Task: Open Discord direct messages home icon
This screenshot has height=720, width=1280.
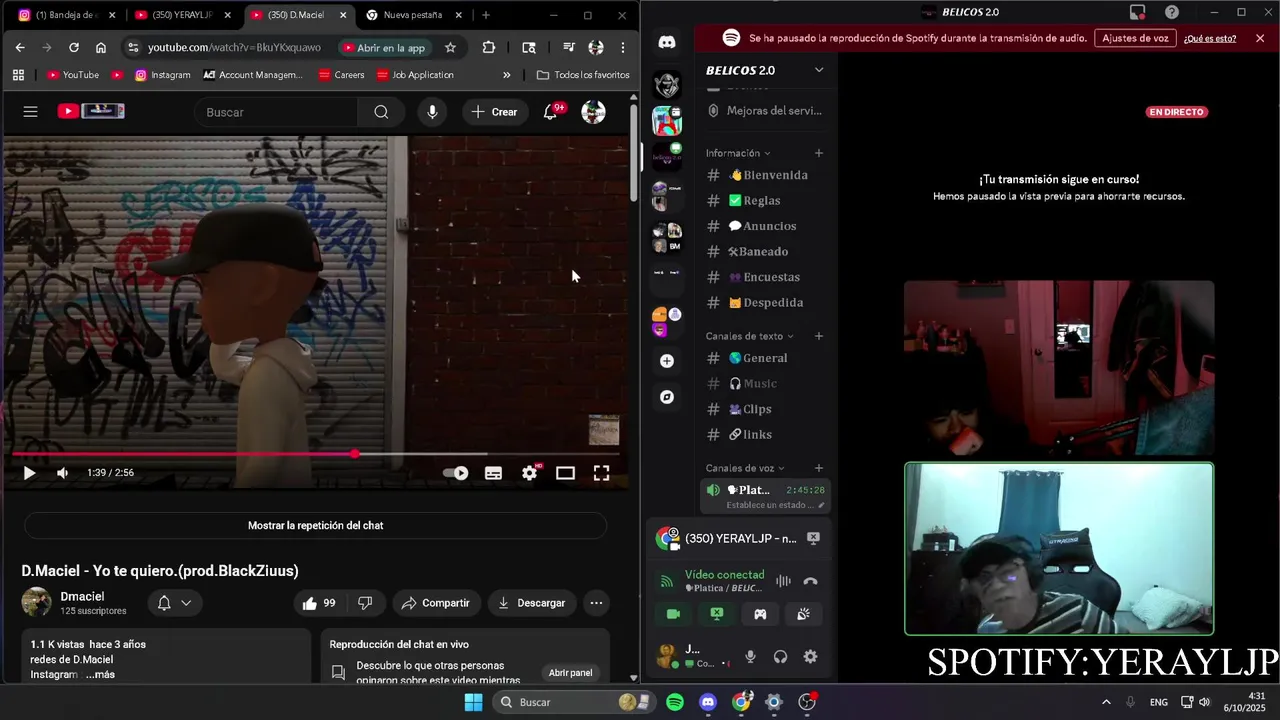Action: point(667,42)
